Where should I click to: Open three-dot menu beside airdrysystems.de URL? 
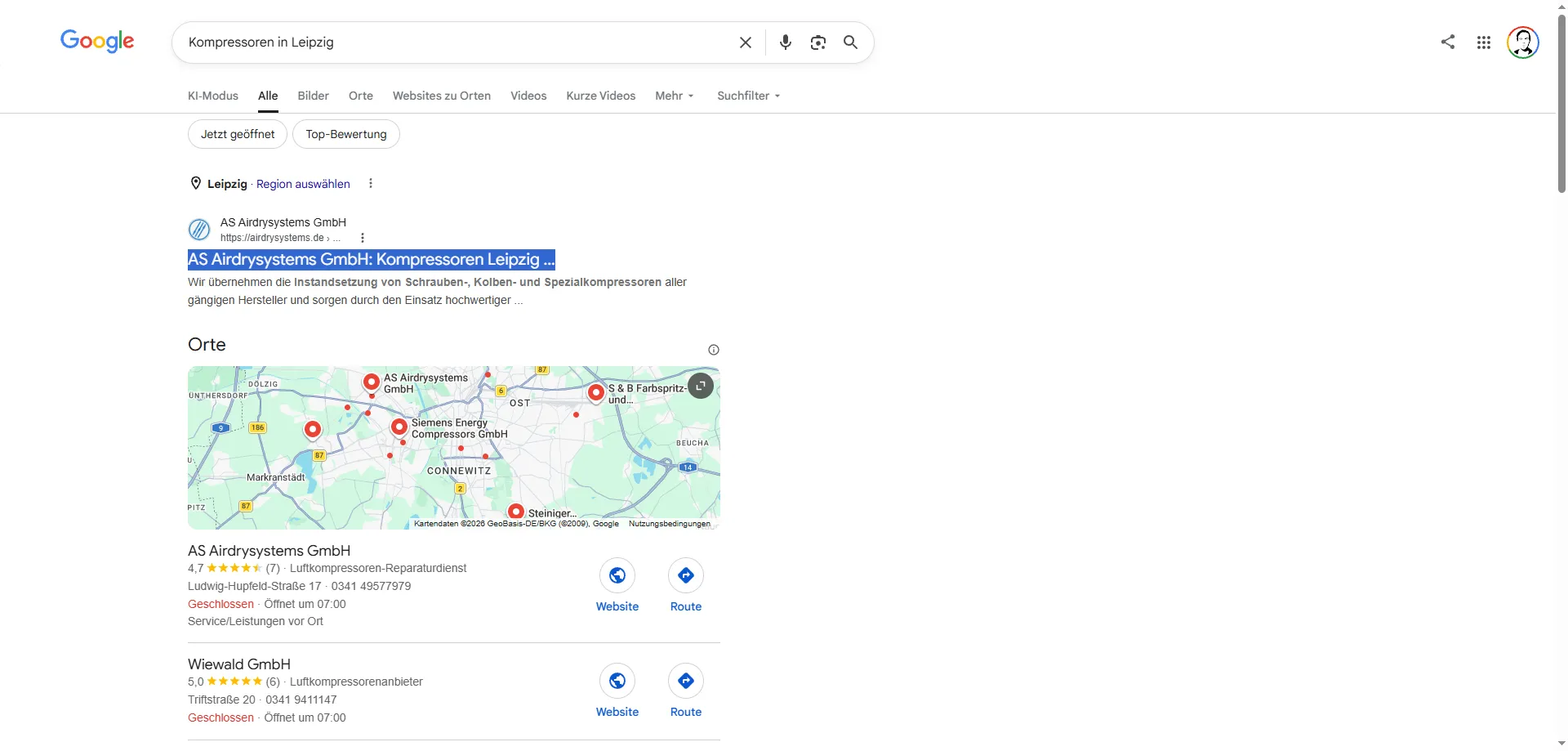coord(363,238)
